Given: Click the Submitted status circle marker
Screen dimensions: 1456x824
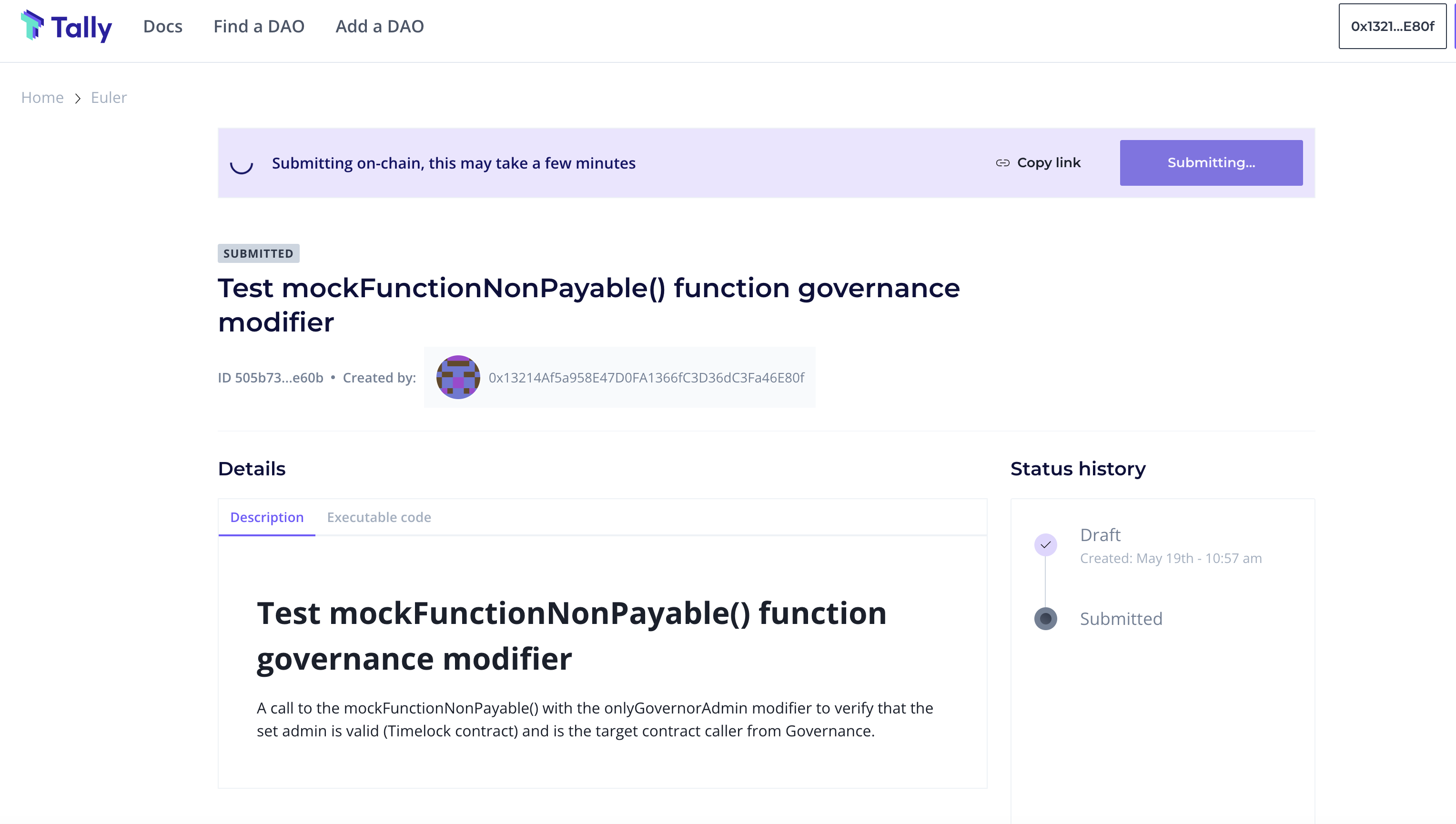Looking at the screenshot, I should [1046, 619].
